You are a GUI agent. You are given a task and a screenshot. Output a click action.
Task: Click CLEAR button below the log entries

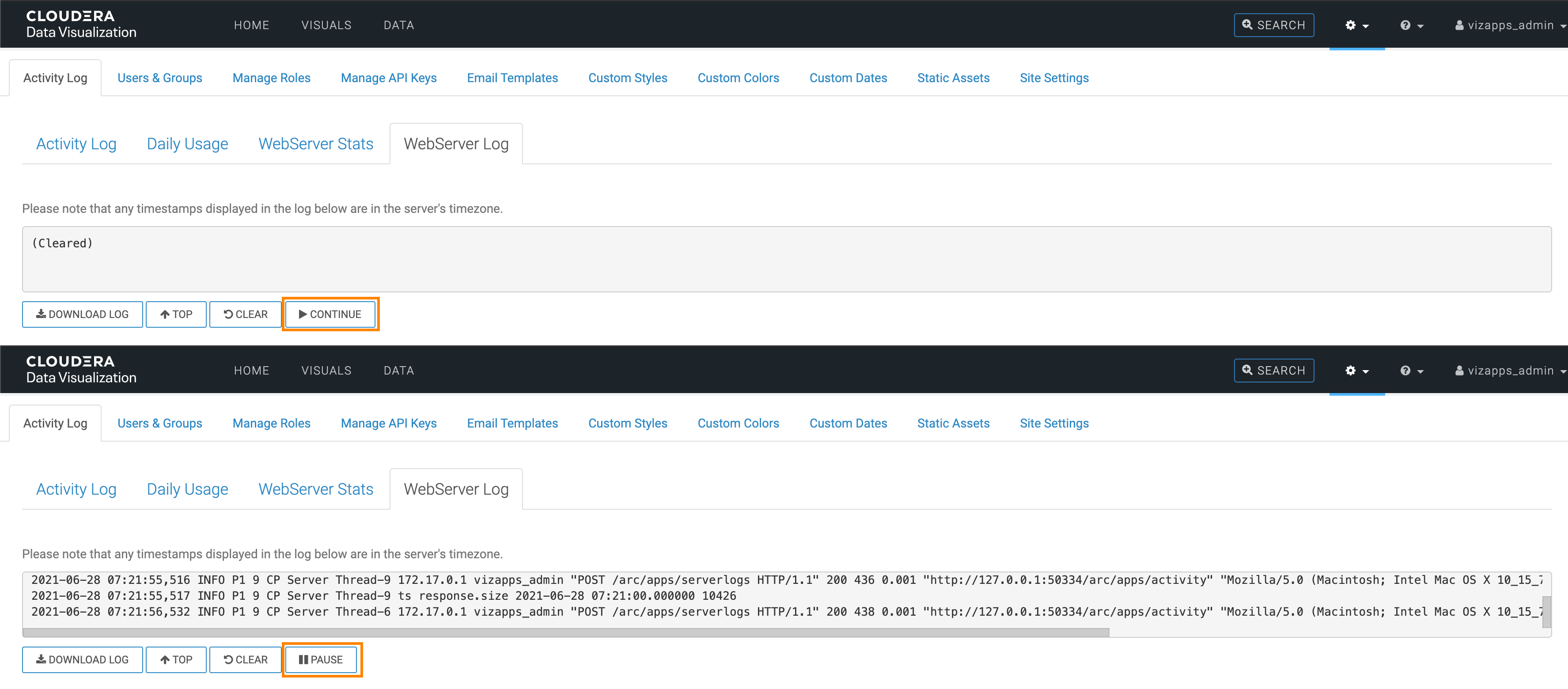point(245,659)
